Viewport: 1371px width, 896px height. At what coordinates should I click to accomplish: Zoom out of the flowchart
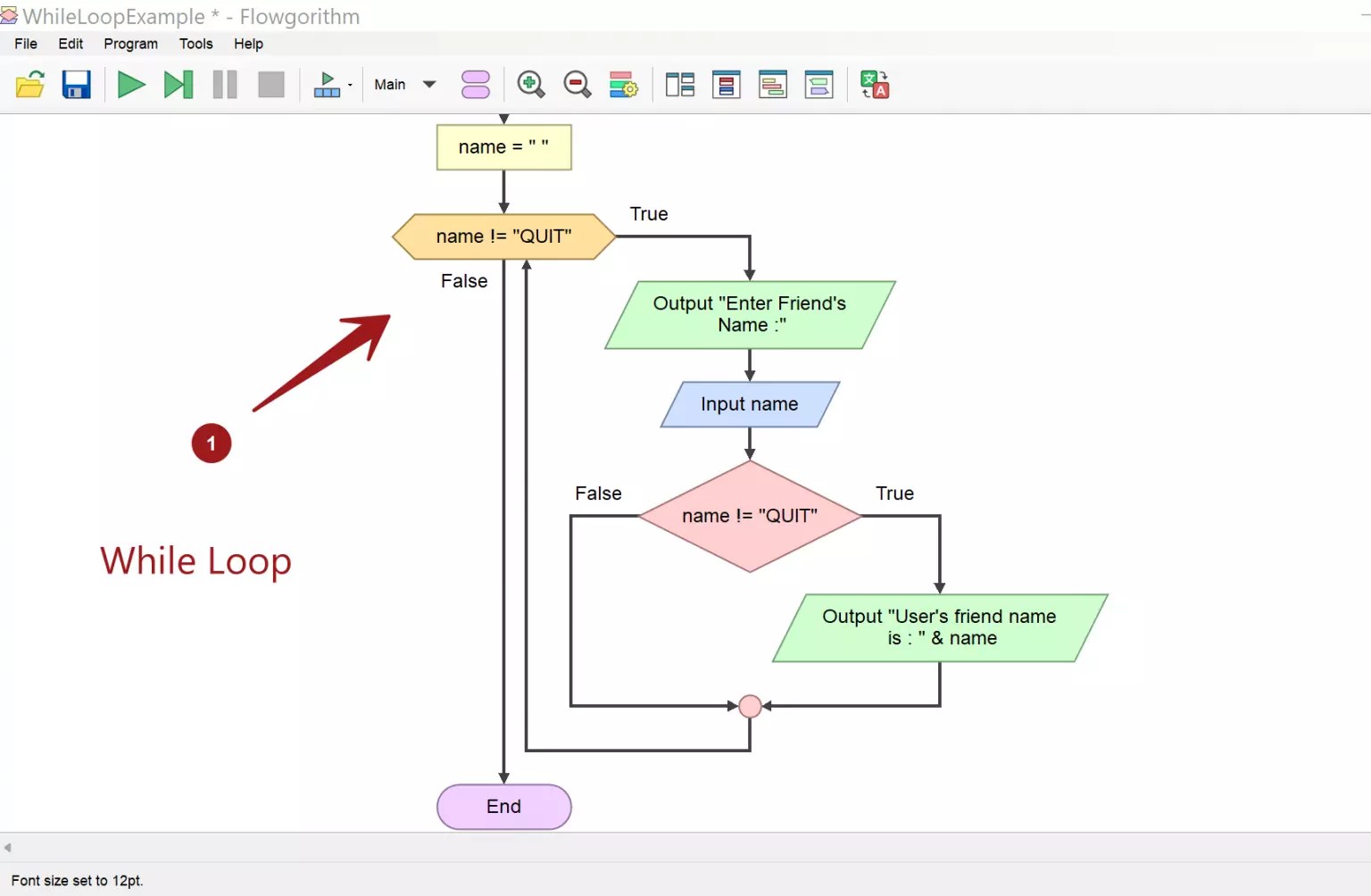click(577, 85)
